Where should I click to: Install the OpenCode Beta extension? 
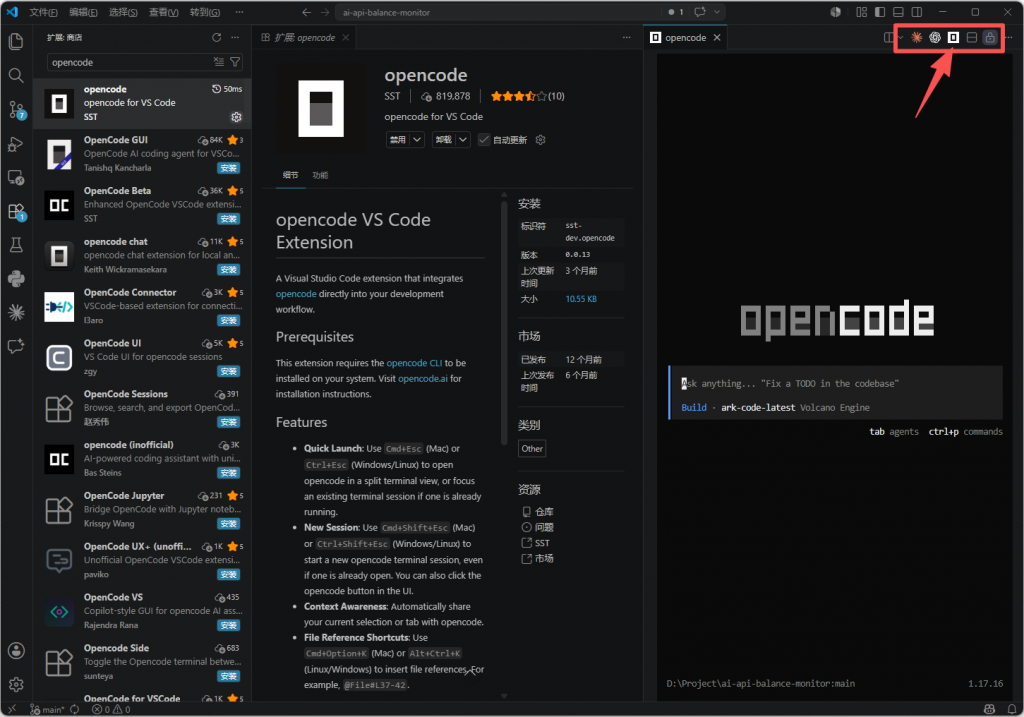[x=229, y=219]
